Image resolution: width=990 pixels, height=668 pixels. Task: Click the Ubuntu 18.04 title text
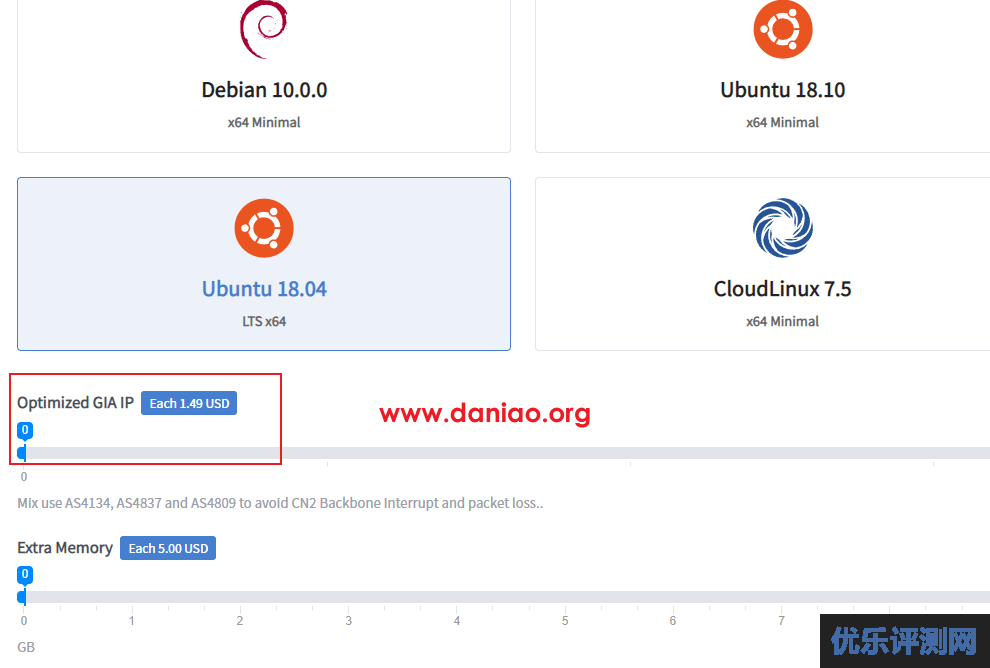264,289
